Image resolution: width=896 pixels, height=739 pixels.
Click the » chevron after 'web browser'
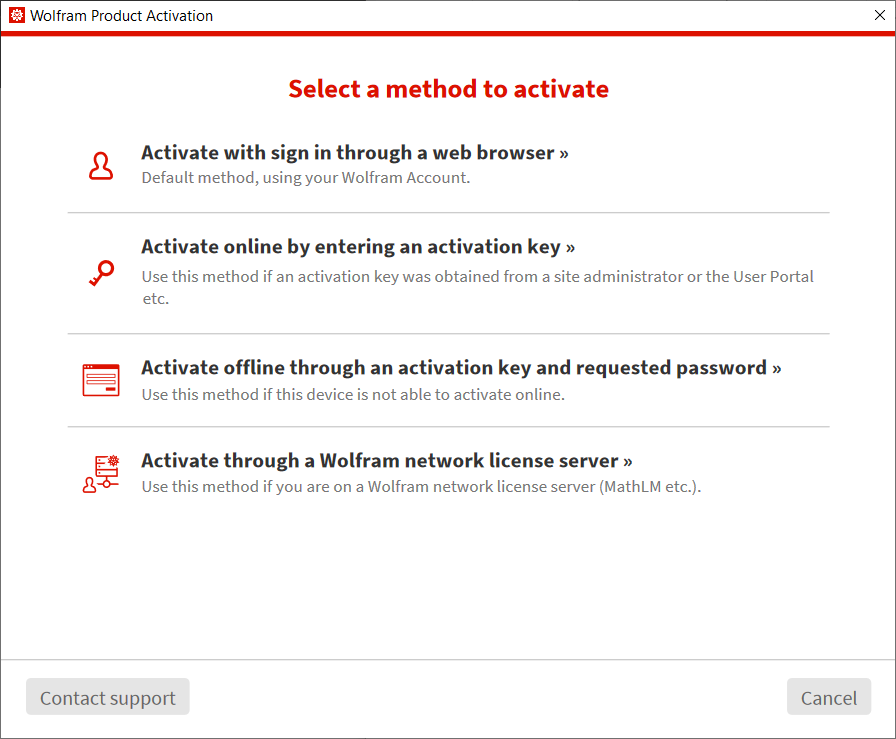564,154
